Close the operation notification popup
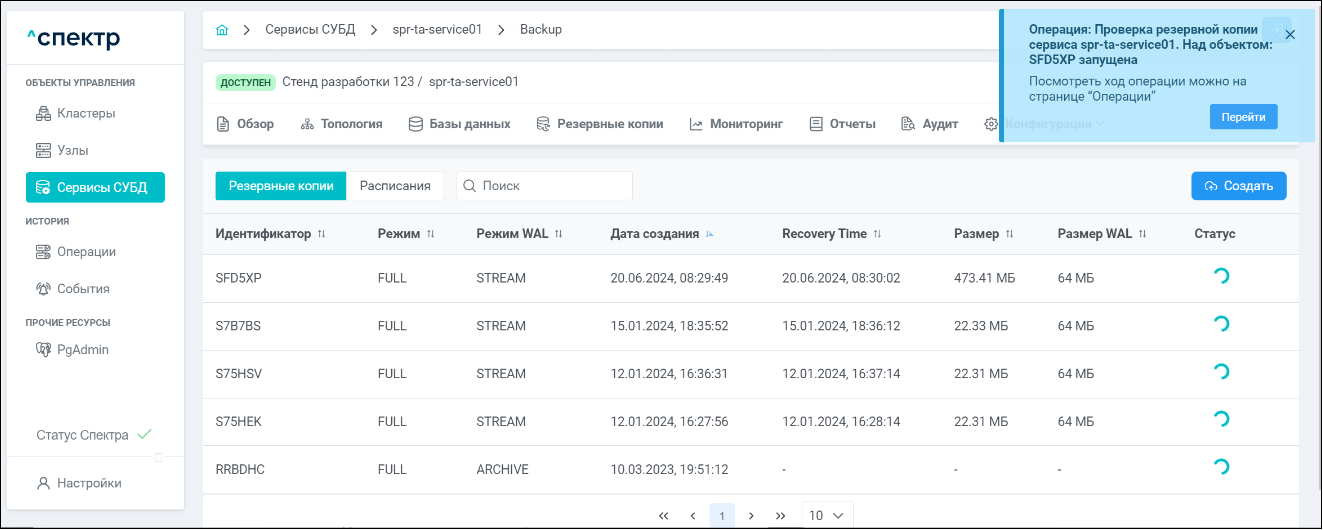This screenshot has height=530, width=1323. pos(1290,34)
